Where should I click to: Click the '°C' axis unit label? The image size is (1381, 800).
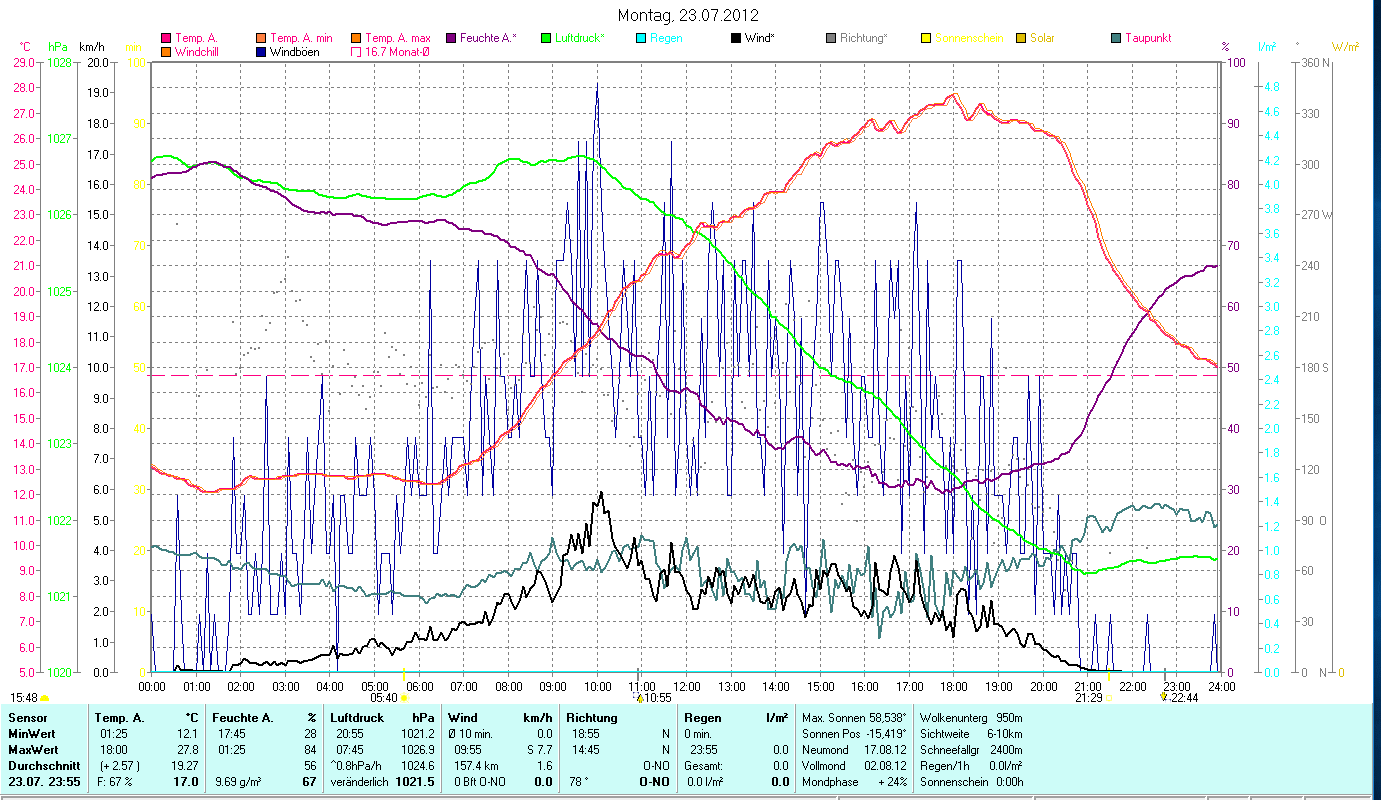(x=26, y=47)
